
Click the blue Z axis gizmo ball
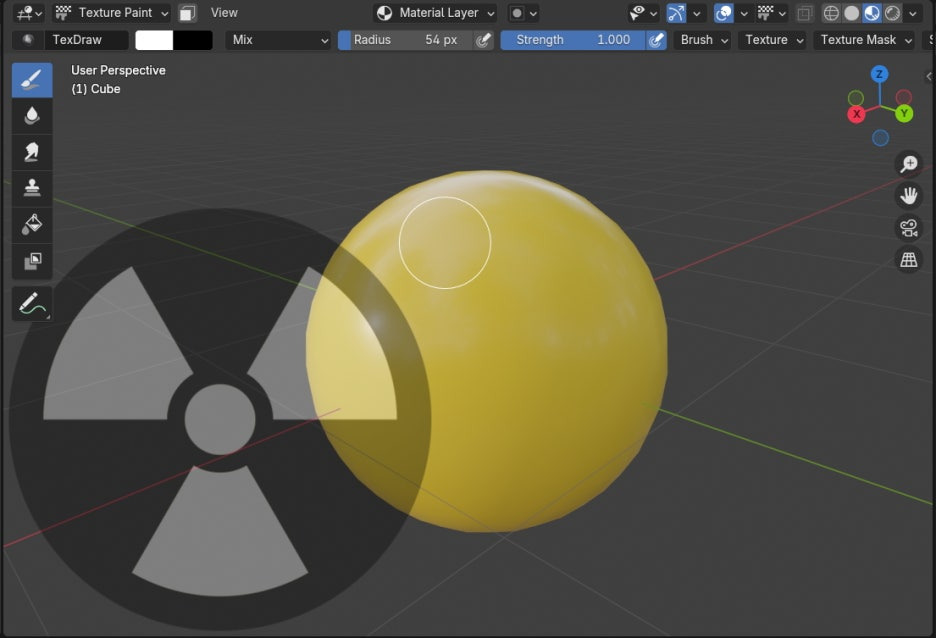pyautogui.click(x=879, y=75)
